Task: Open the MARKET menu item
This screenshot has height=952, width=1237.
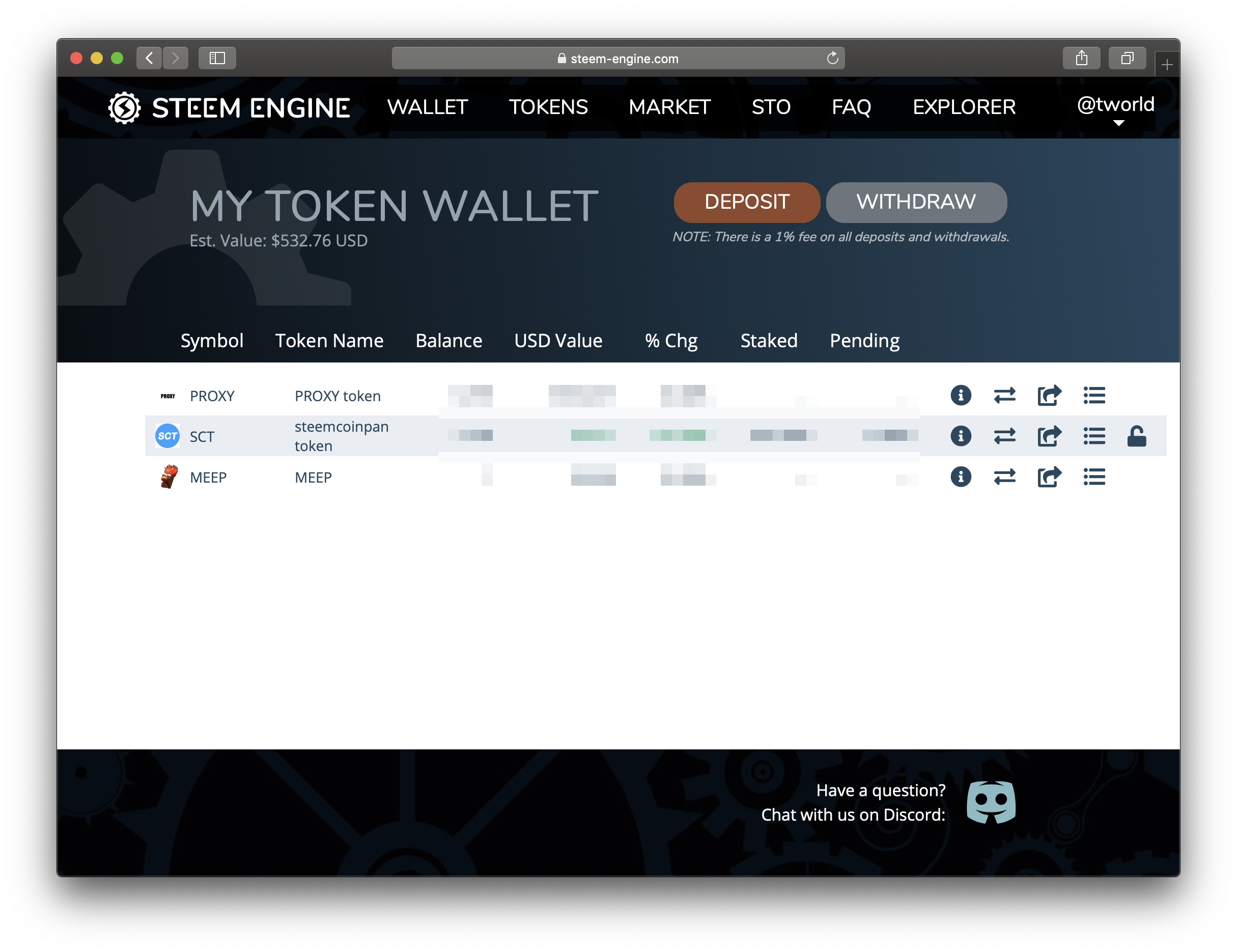Action: pos(669,107)
